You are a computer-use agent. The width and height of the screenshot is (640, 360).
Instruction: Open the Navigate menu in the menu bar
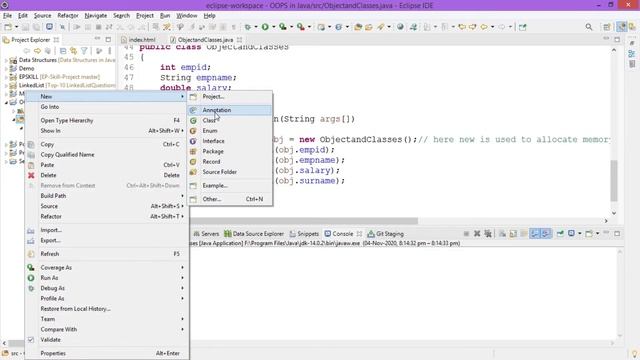[x=96, y=16]
